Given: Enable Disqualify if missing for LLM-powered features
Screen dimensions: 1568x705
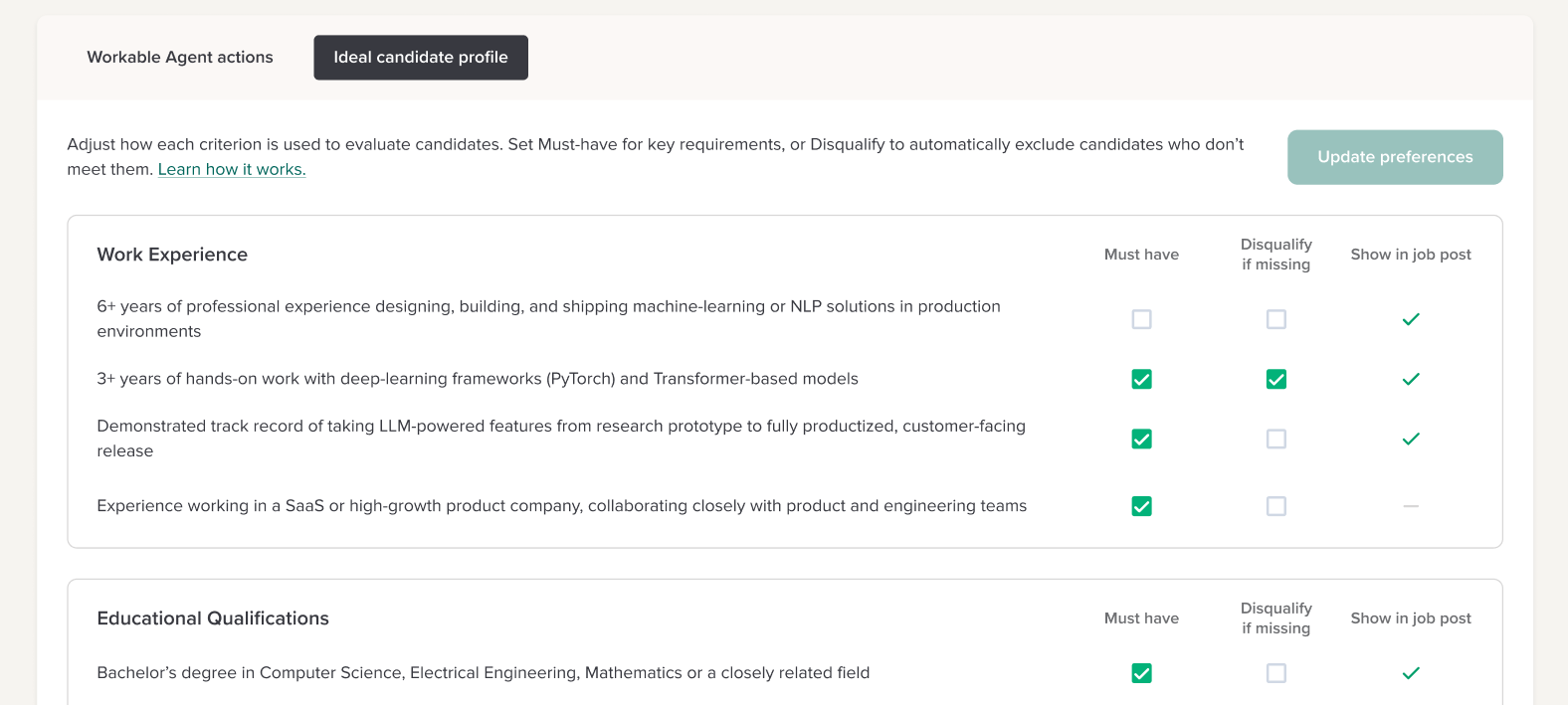Looking at the screenshot, I should (1275, 439).
